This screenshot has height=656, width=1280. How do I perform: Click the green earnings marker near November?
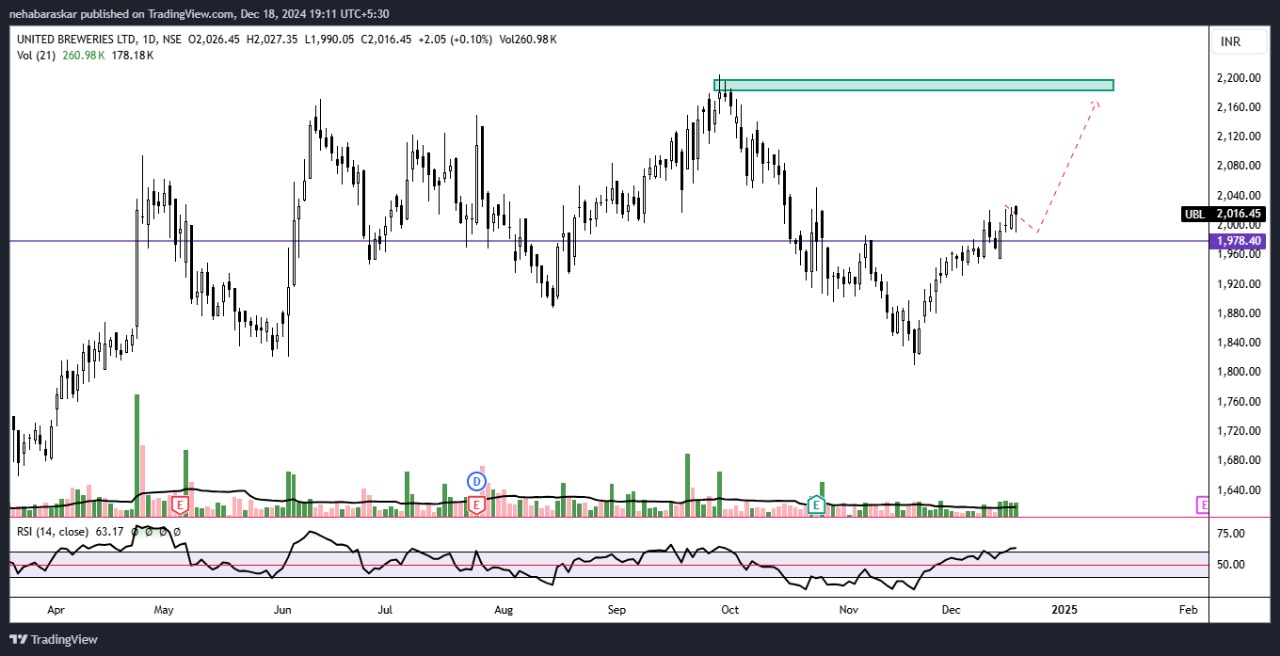[x=816, y=504]
